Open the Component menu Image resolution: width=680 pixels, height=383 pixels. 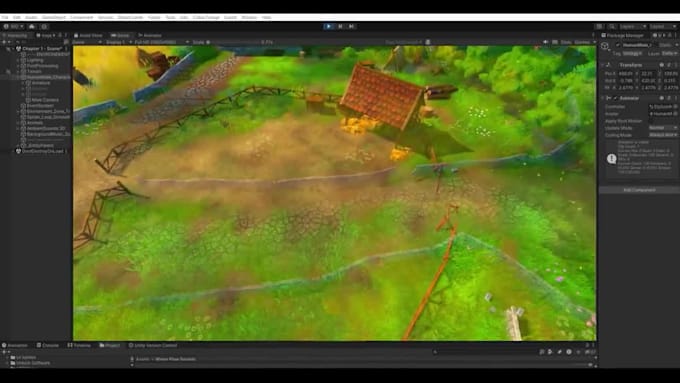point(82,17)
